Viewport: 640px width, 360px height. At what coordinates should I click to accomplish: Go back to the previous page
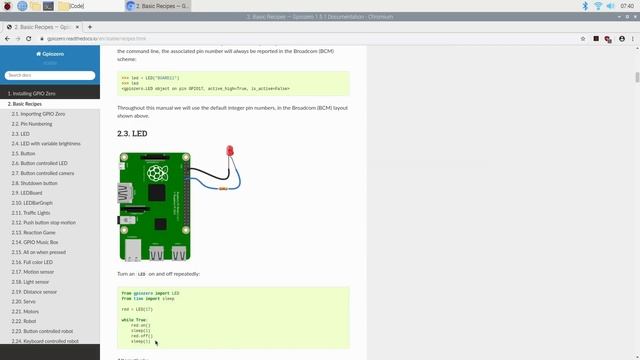(7, 38)
